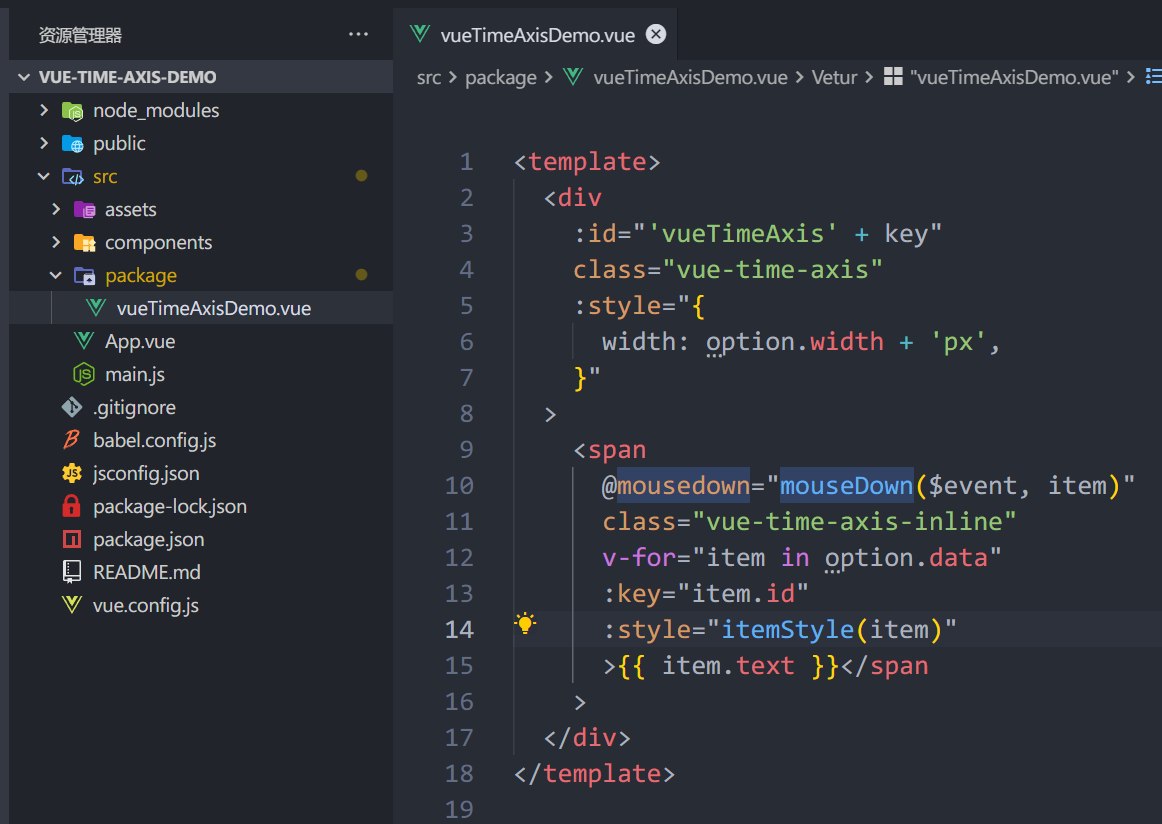Image resolution: width=1162 pixels, height=824 pixels.
Task: Click the Node JS icon beside main.js
Action: (84, 374)
